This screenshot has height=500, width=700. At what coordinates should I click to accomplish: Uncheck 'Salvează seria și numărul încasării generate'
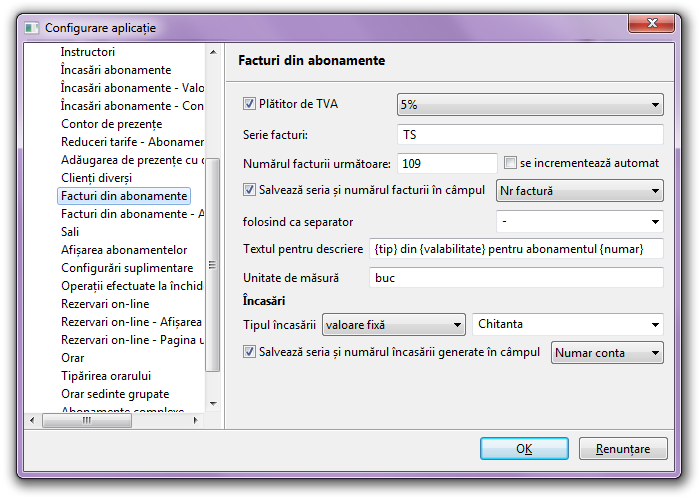(x=250, y=351)
